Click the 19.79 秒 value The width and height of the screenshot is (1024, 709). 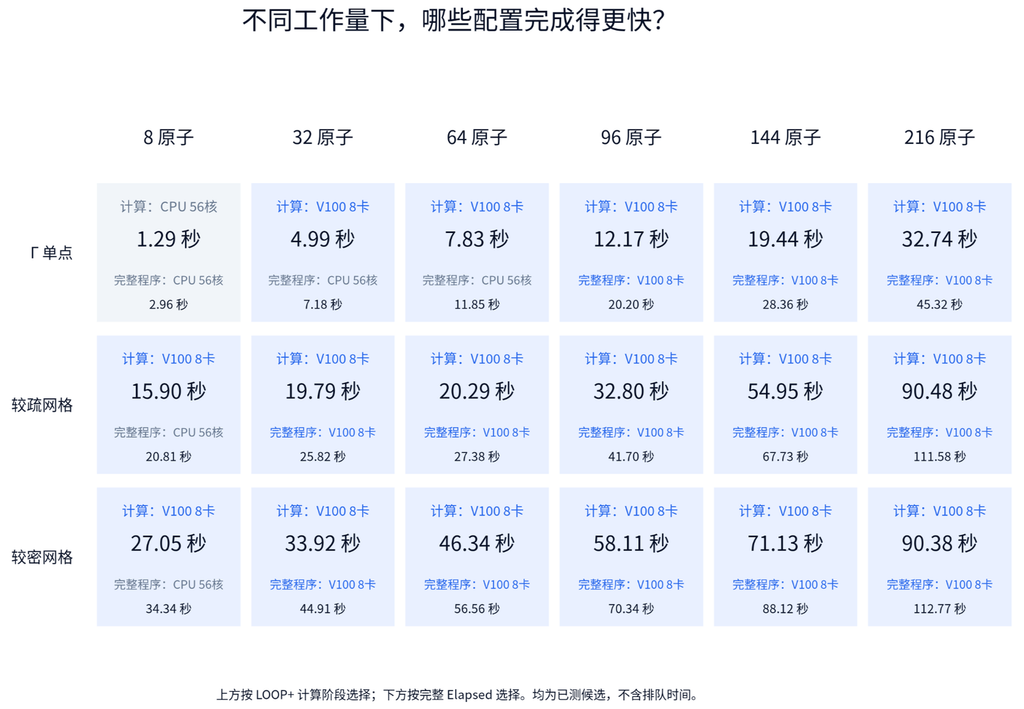[323, 391]
